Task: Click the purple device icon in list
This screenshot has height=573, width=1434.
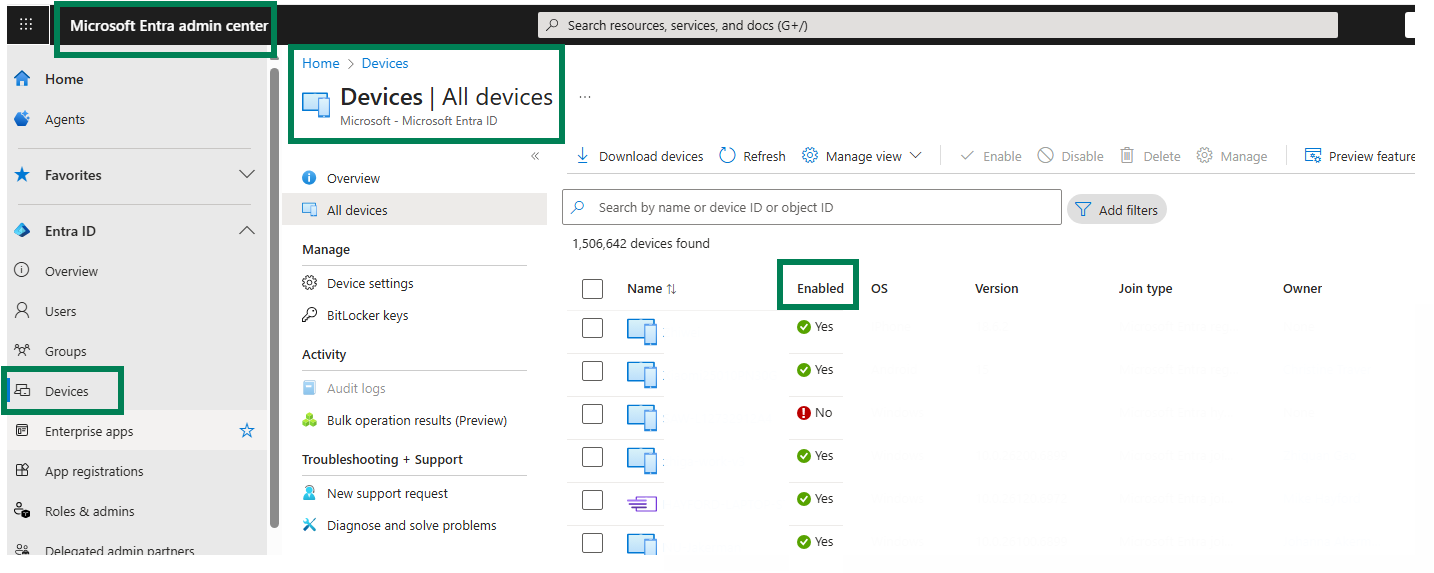Action: coord(642,503)
